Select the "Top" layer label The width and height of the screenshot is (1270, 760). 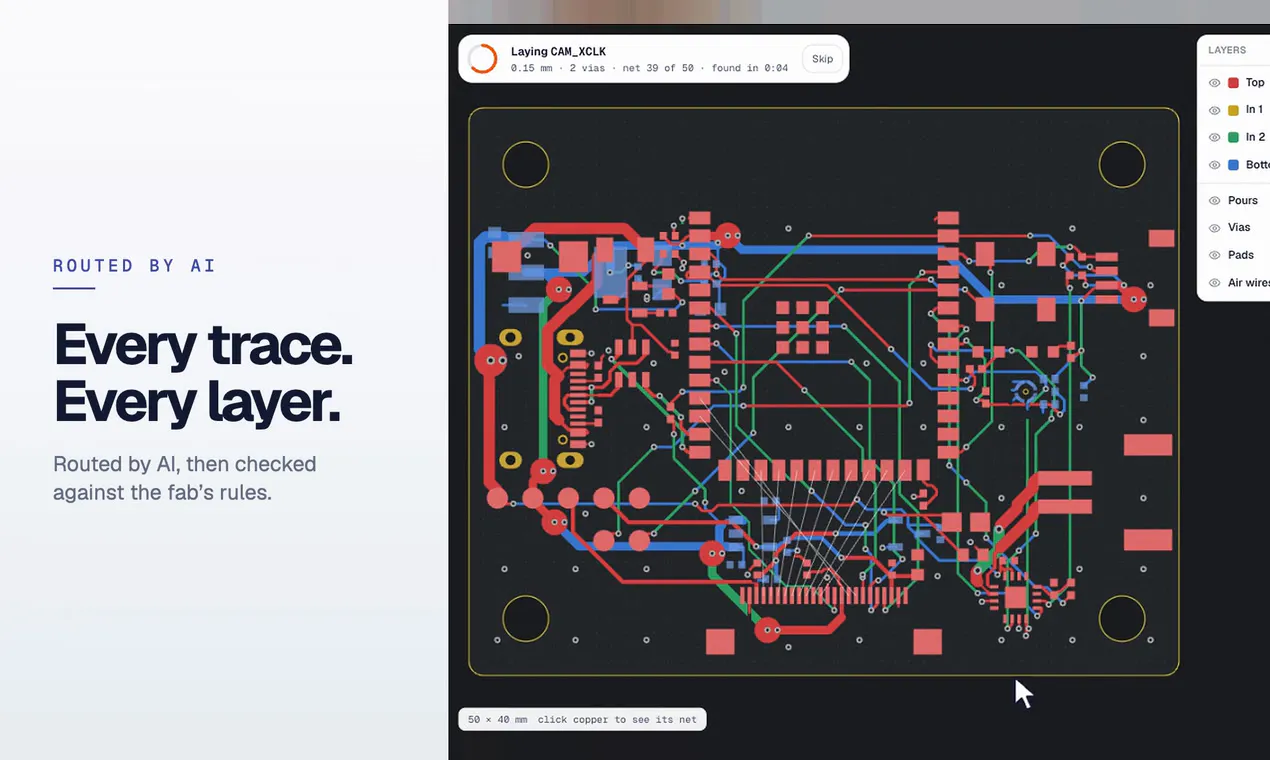(1255, 83)
